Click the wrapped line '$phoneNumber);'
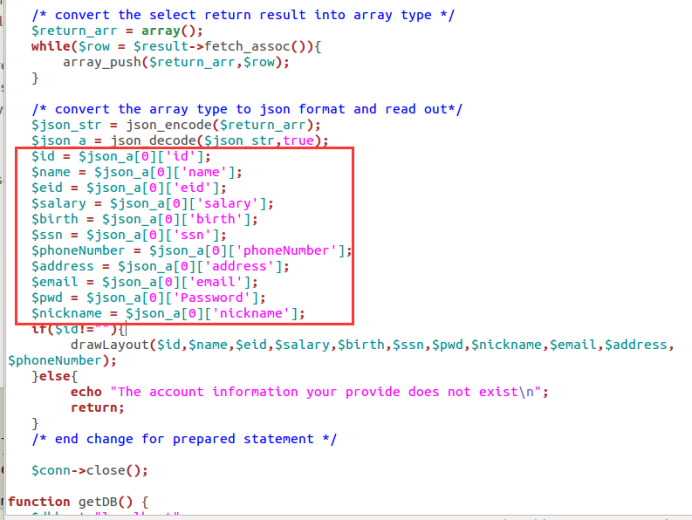This screenshot has height=520, width=692. coord(62,361)
